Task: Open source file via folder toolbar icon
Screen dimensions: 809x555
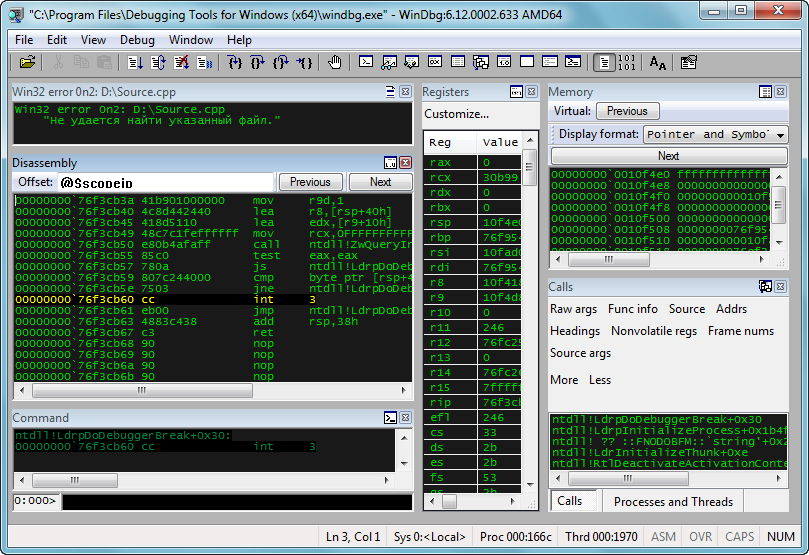Action: [x=27, y=62]
